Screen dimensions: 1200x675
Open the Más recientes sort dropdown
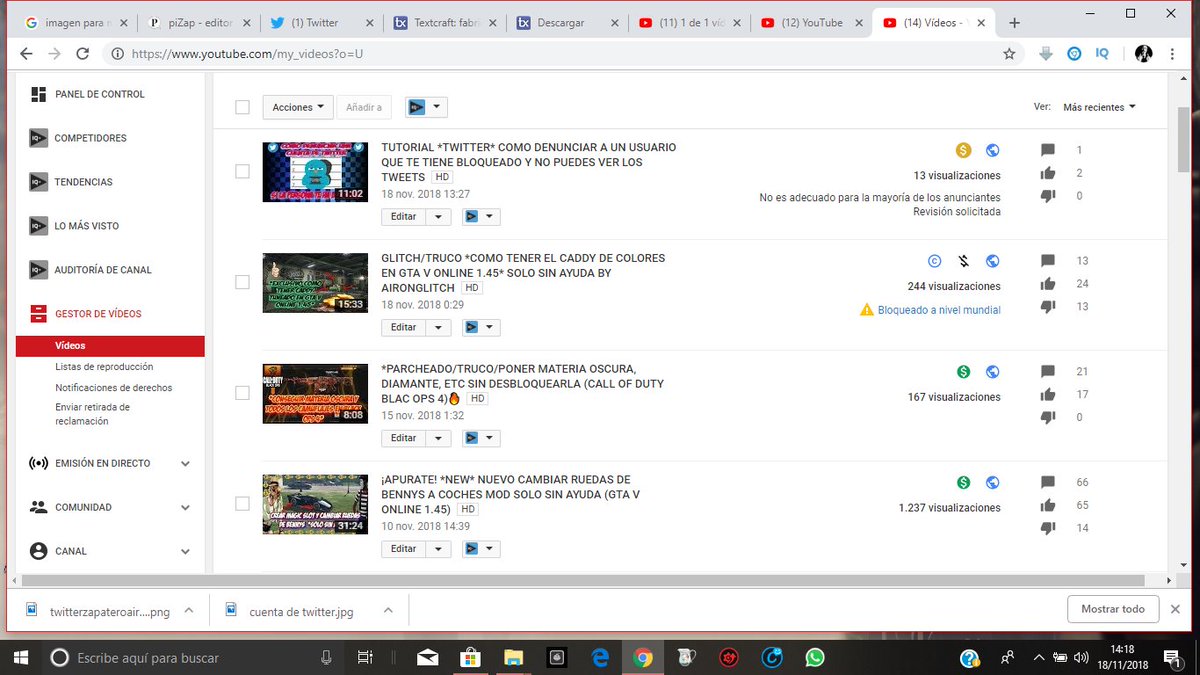(1099, 107)
